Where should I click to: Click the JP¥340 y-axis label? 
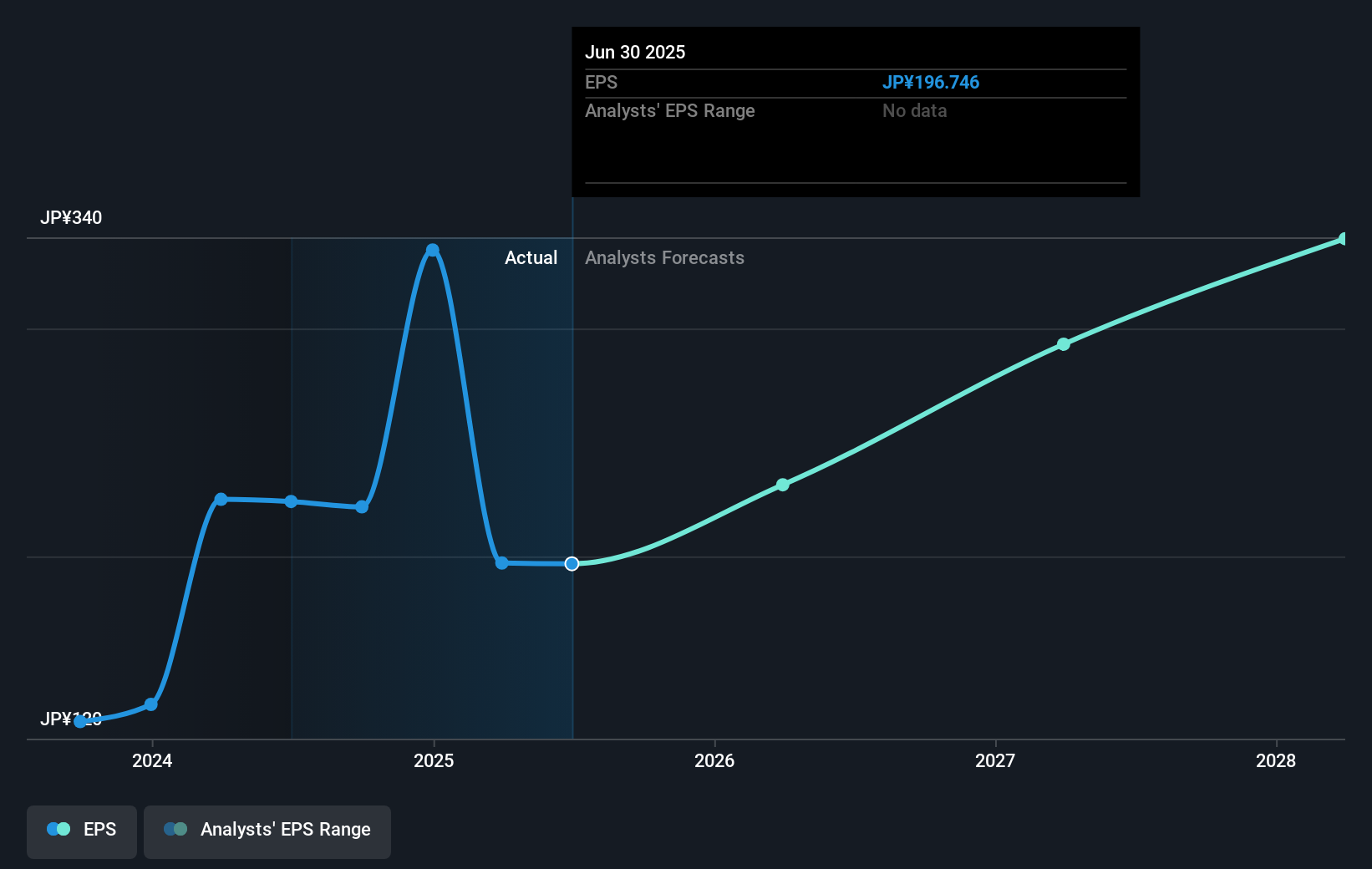click(x=71, y=218)
